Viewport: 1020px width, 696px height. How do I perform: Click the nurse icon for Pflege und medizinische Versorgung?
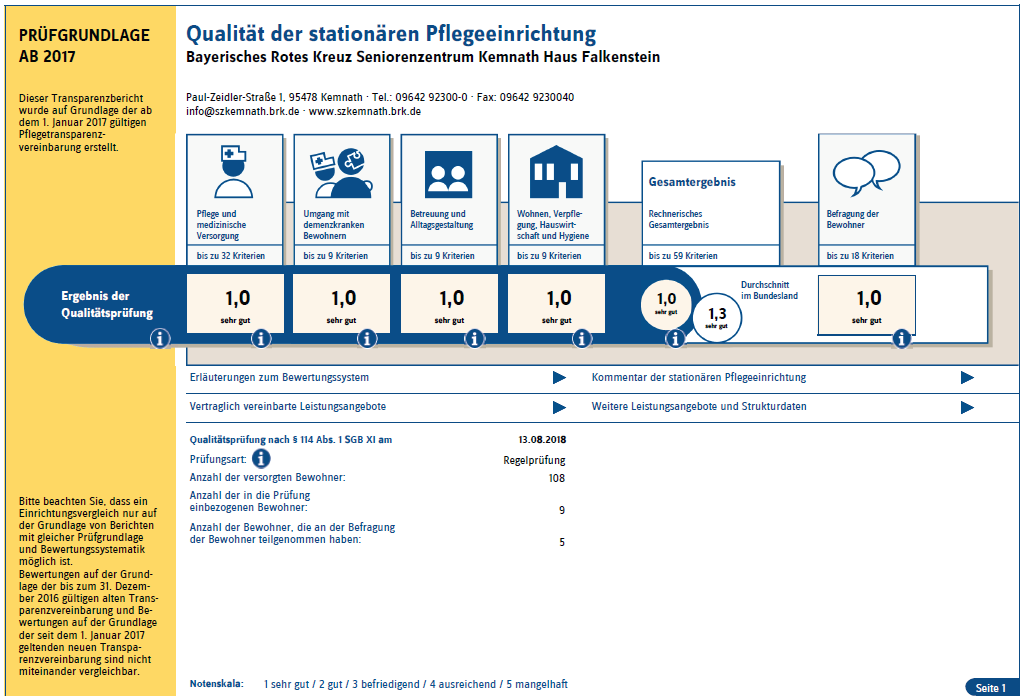(x=234, y=172)
